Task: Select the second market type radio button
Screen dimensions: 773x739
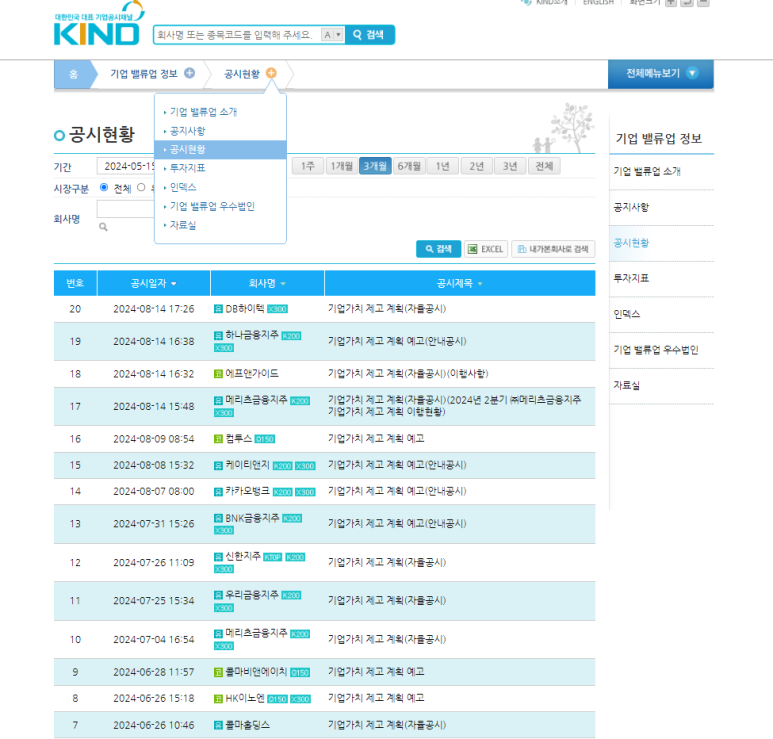Action: [141, 187]
